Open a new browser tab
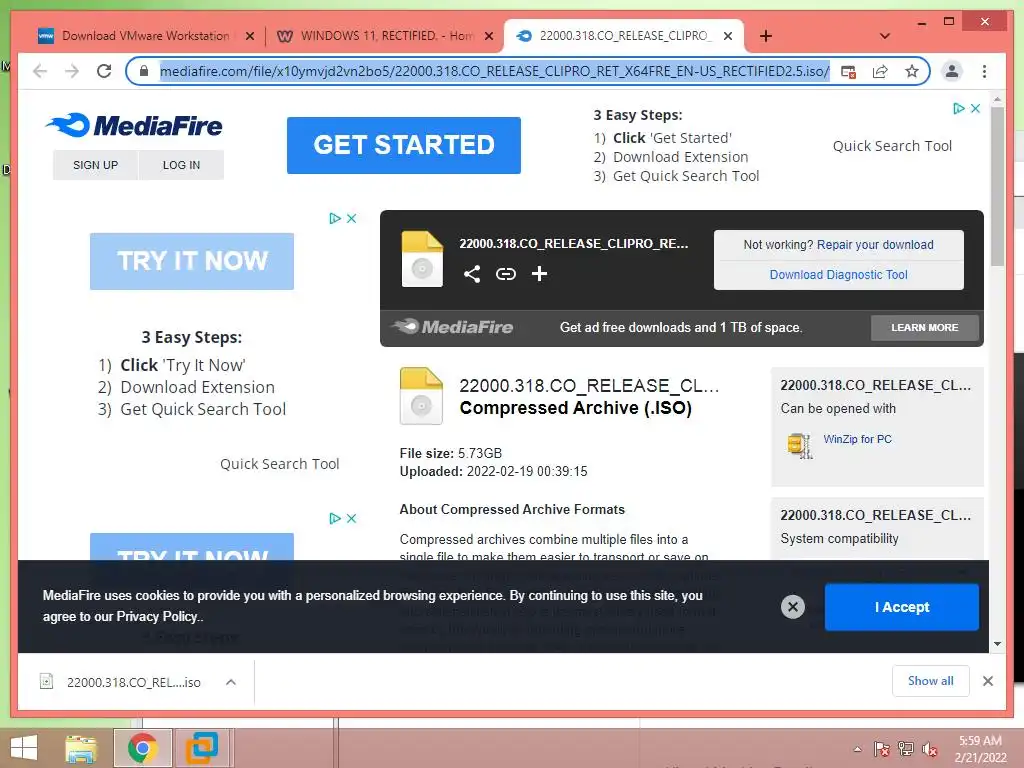The height and width of the screenshot is (768, 1024). point(766,36)
